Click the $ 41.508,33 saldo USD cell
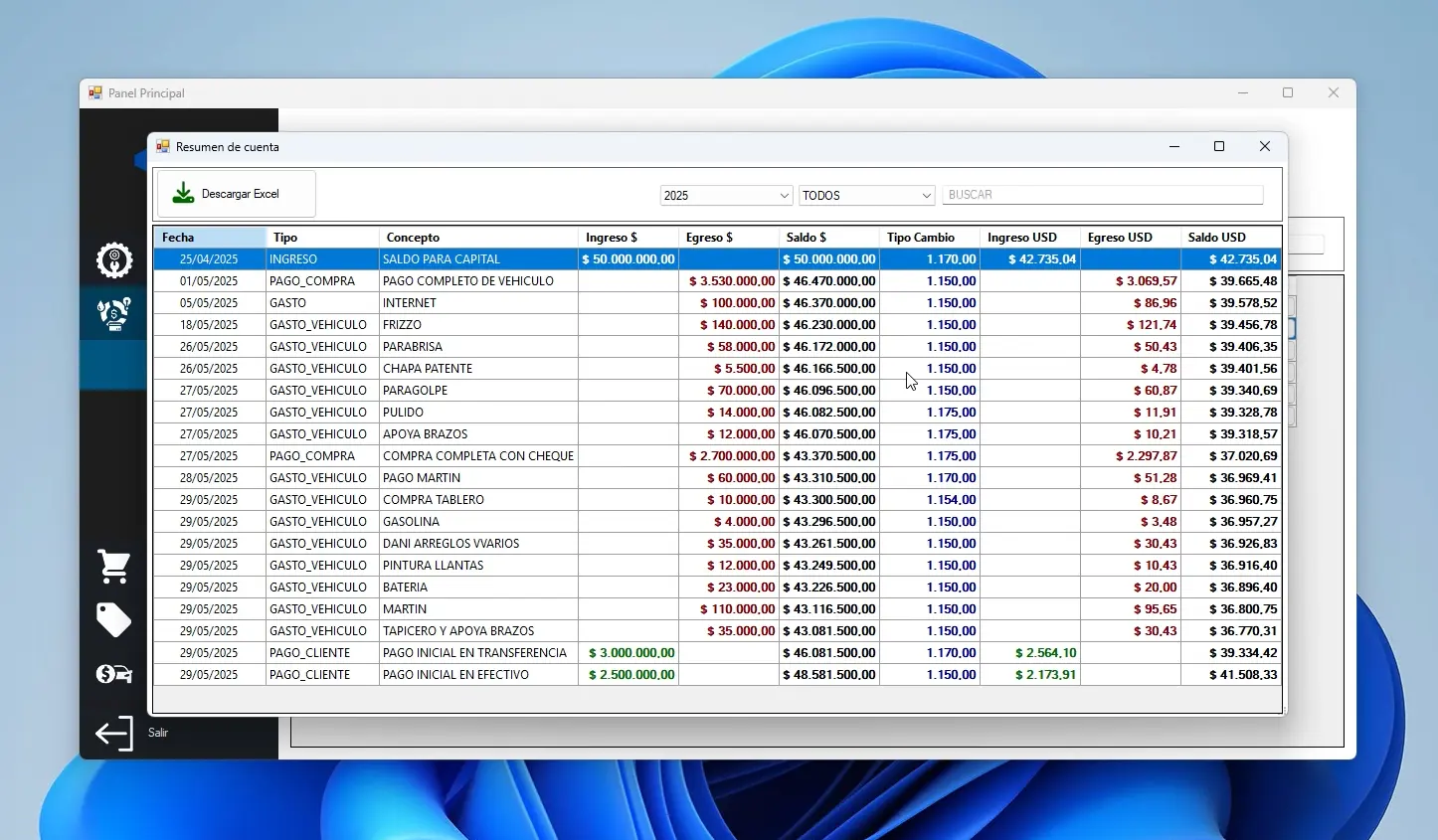Viewport: 1438px width, 840px height. click(x=1231, y=675)
